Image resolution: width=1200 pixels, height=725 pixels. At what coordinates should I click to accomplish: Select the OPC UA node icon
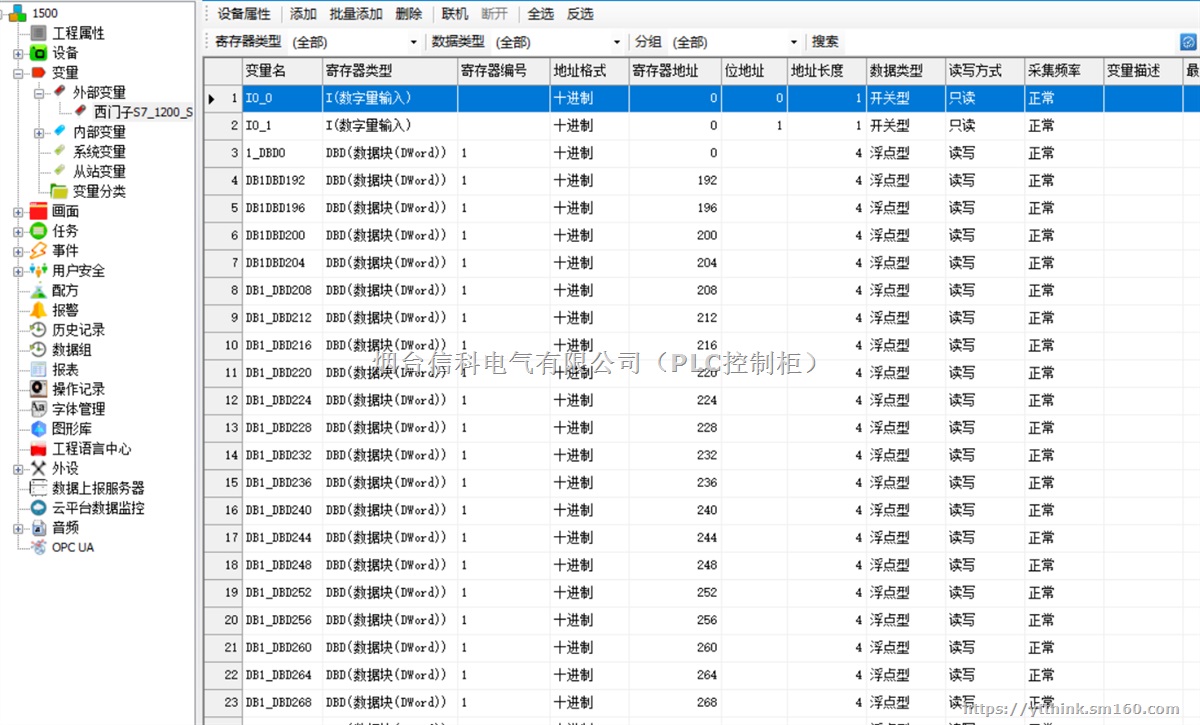37,547
